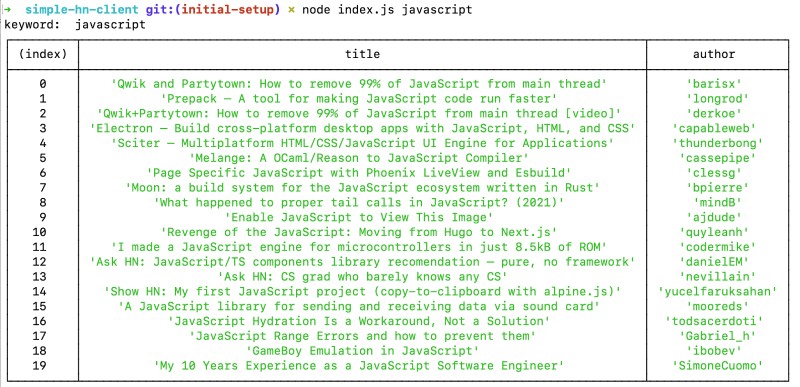Select title 'Prepack – A tool for making JavaScript'
Viewport: 800px width, 387px height.
tap(359, 98)
